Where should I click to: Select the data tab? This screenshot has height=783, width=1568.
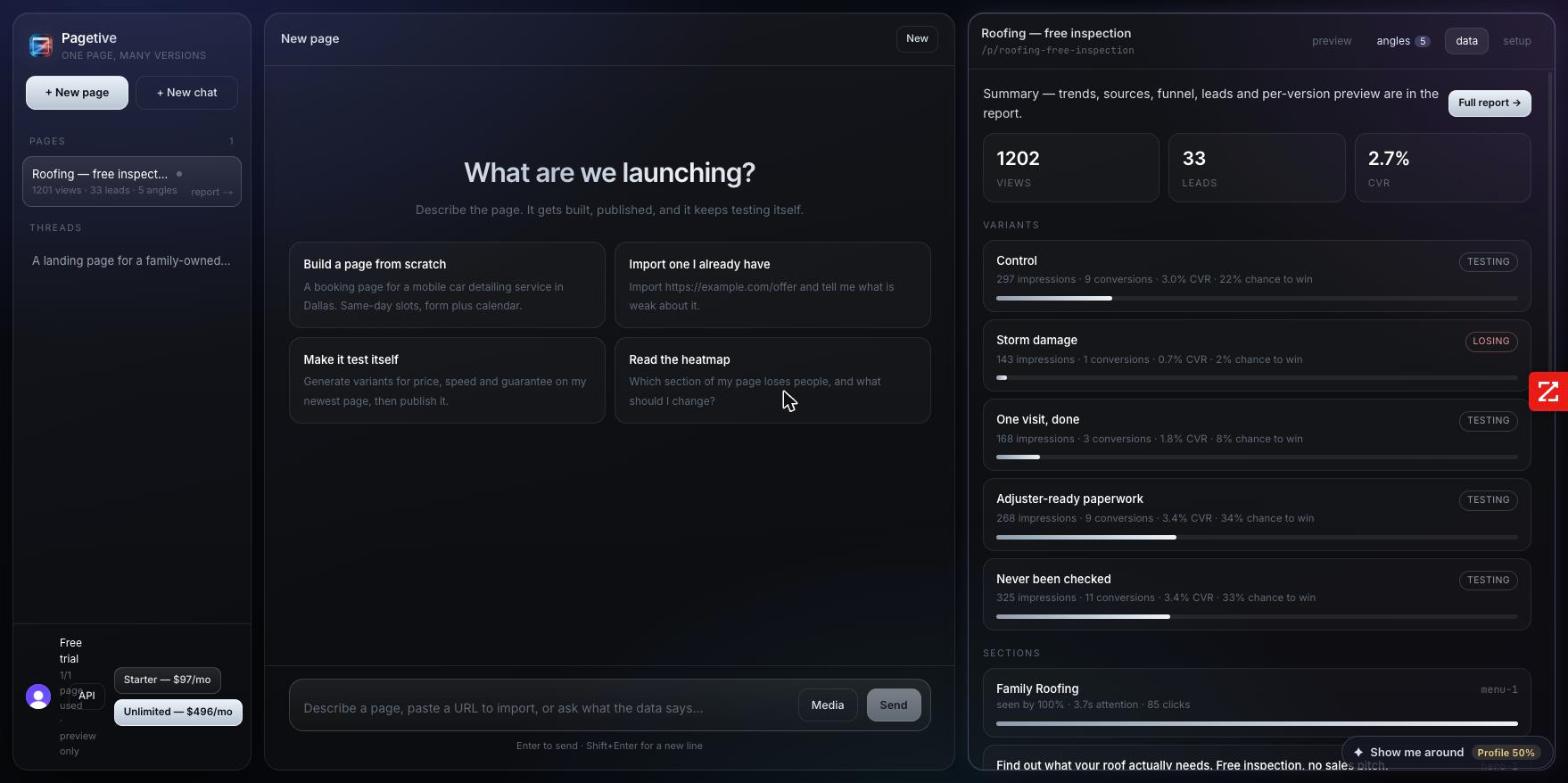(1466, 41)
